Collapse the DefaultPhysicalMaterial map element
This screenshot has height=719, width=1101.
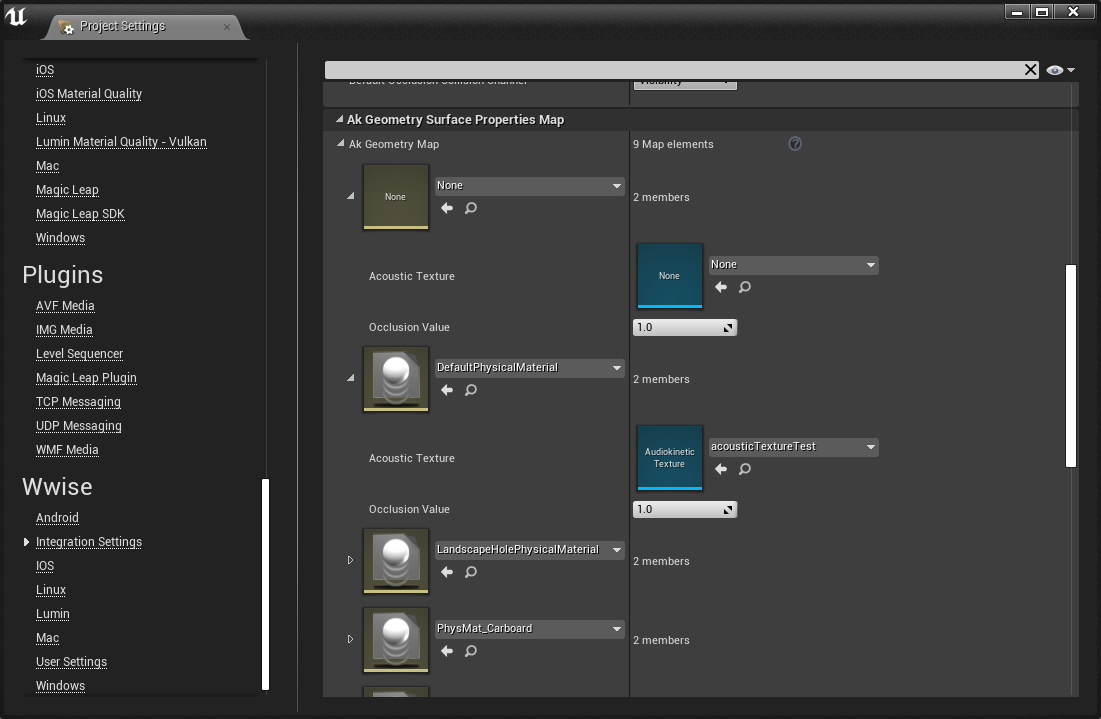350,378
